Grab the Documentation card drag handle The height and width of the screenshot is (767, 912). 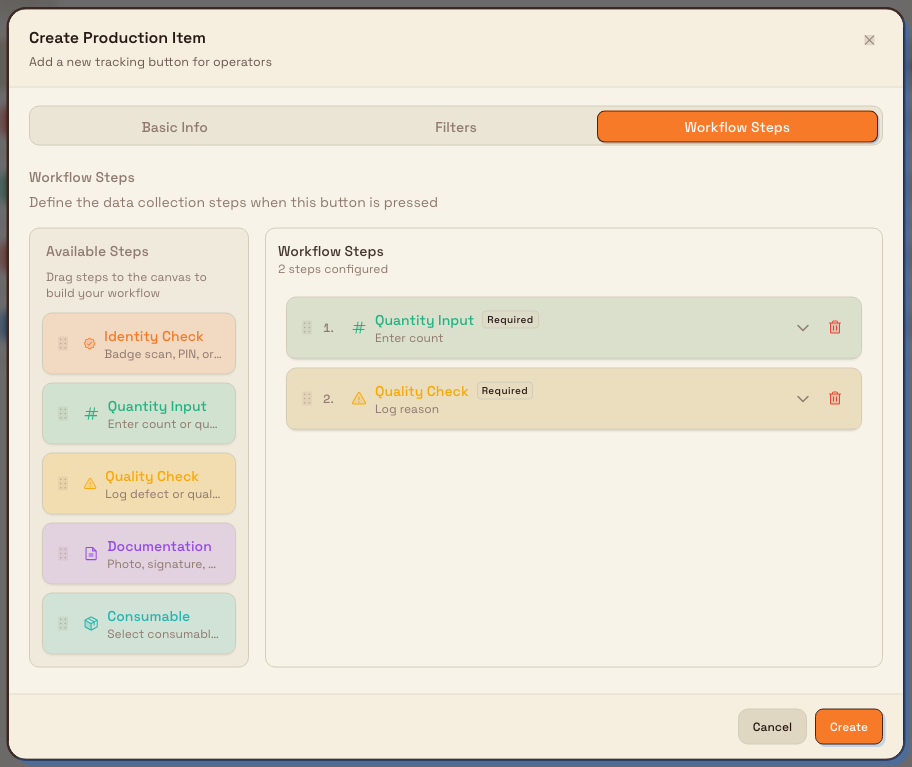(63, 553)
